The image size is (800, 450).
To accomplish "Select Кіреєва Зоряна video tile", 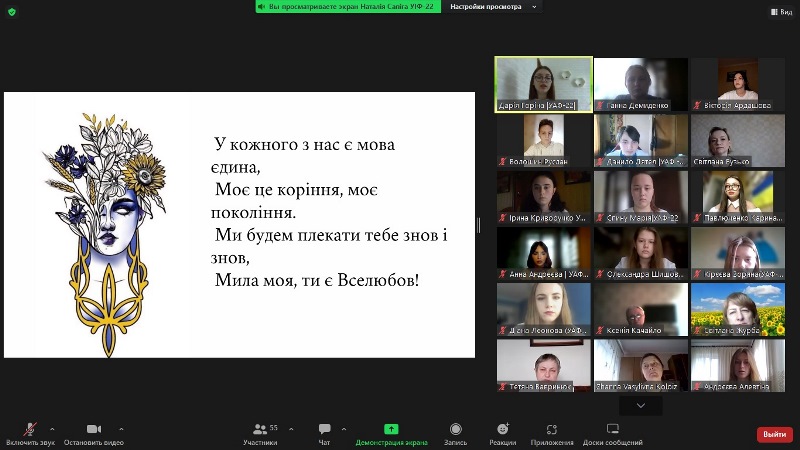I will [x=738, y=253].
